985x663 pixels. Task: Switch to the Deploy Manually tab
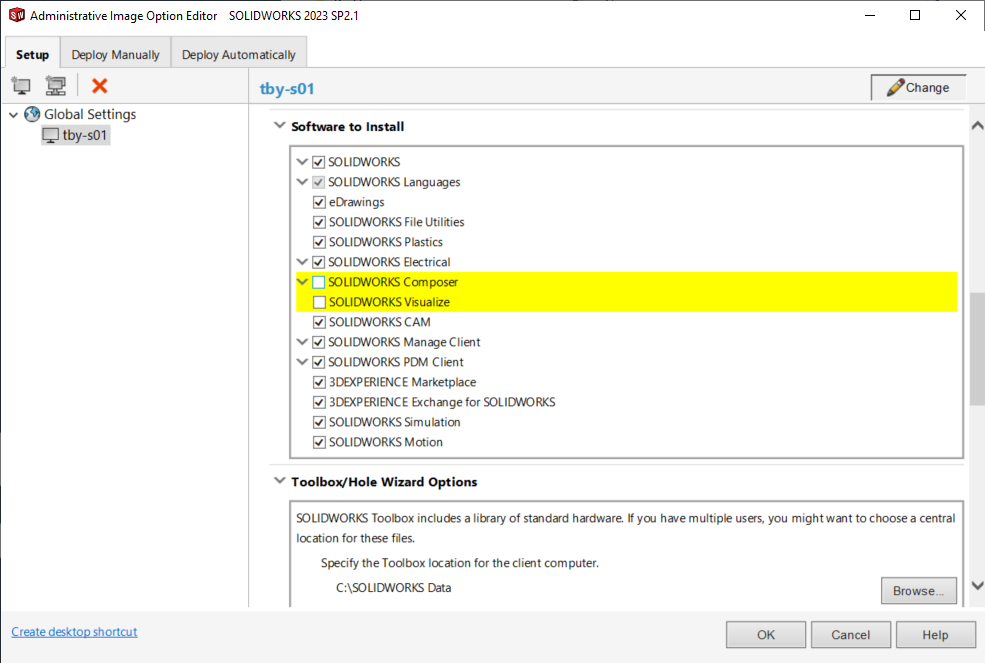point(116,55)
